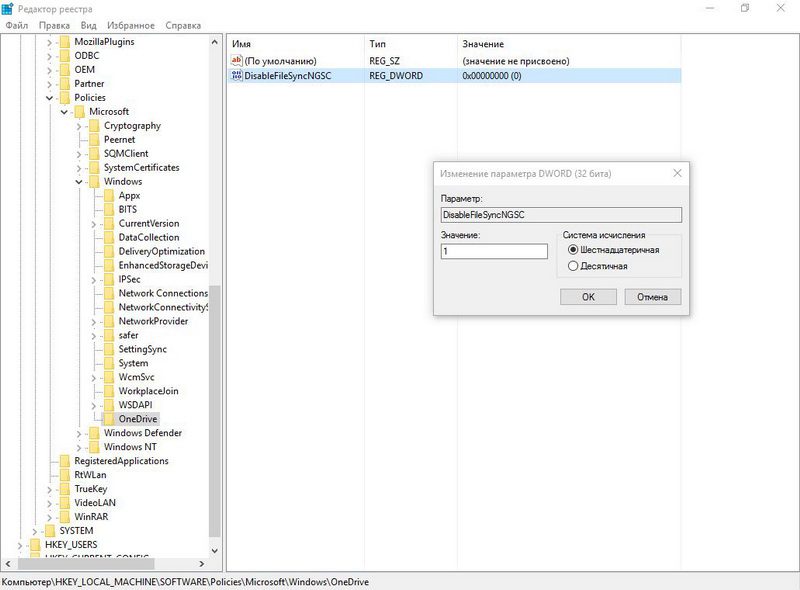
Task: Click the RegisteredApplications folder icon
Action: [x=64, y=461]
